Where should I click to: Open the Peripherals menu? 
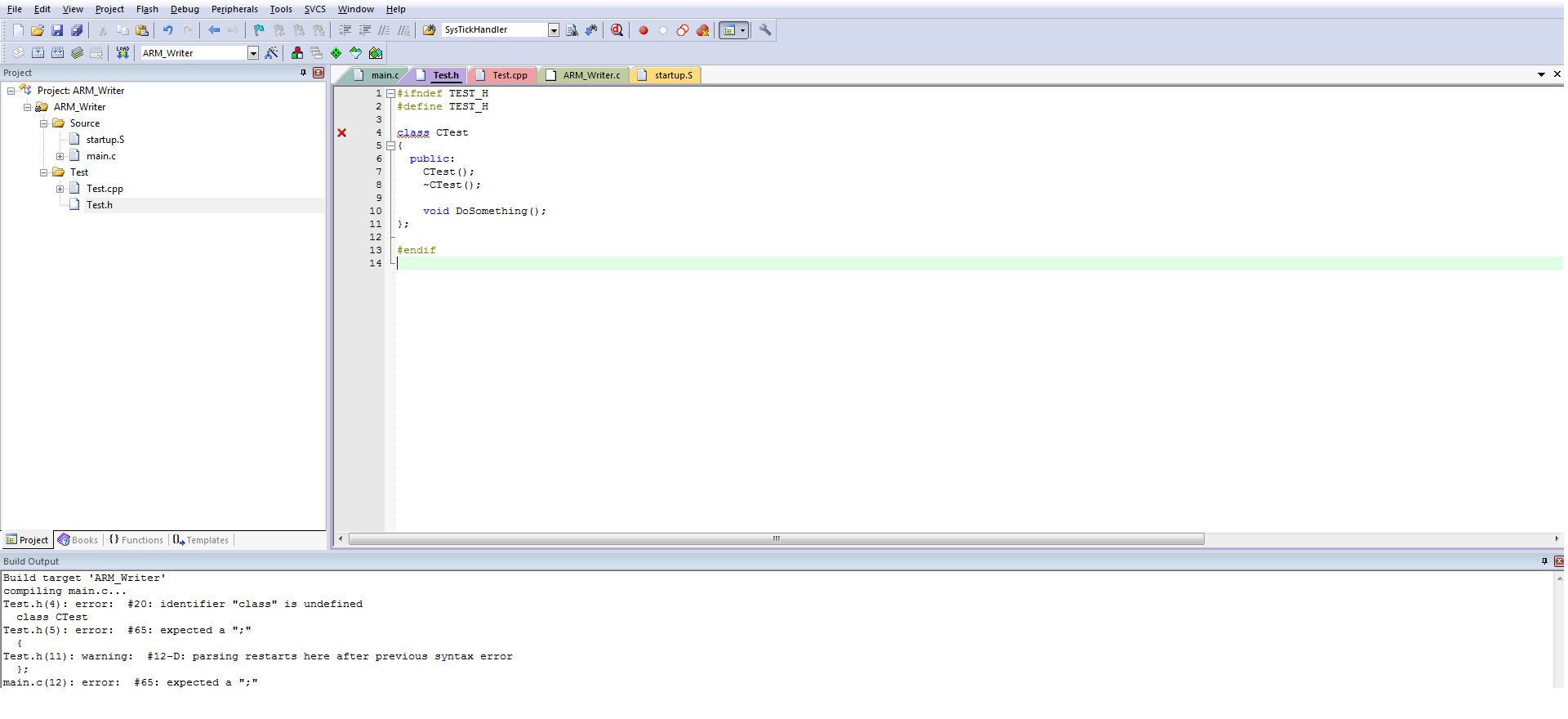pyautogui.click(x=234, y=9)
